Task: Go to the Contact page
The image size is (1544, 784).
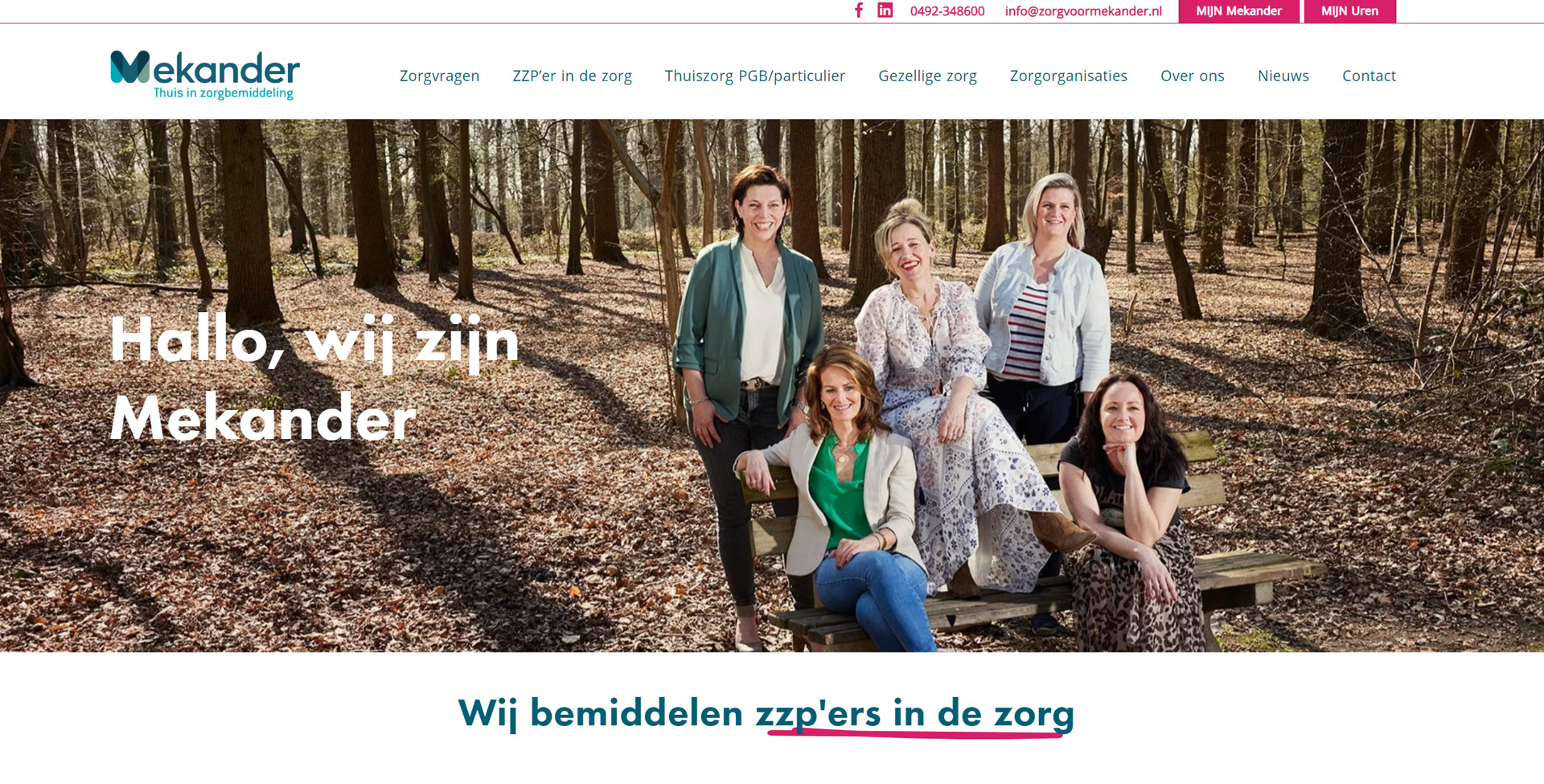Action: (1369, 76)
